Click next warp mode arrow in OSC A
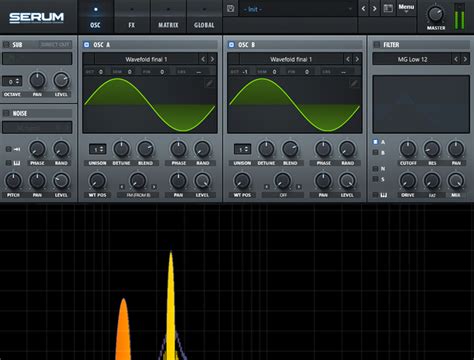 [154, 187]
